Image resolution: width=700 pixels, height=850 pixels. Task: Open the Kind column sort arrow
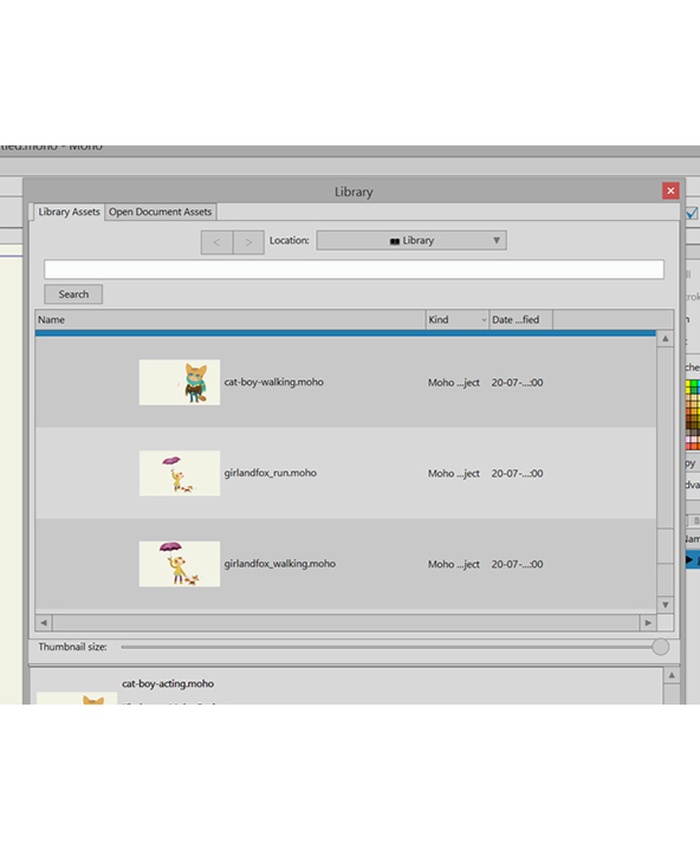click(x=484, y=320)
